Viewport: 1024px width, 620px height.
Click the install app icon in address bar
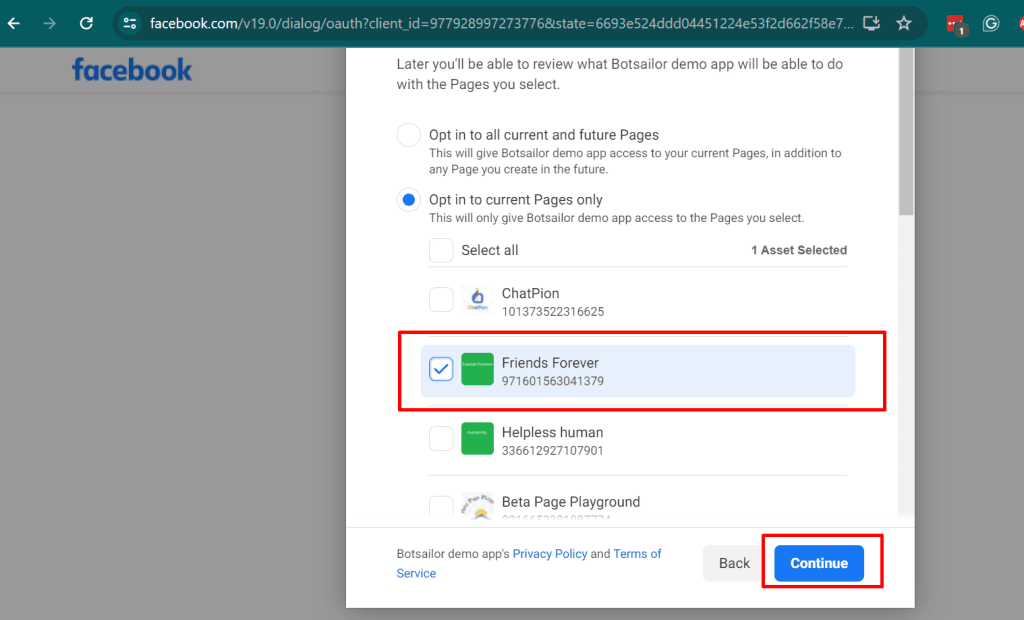point(871,23)
